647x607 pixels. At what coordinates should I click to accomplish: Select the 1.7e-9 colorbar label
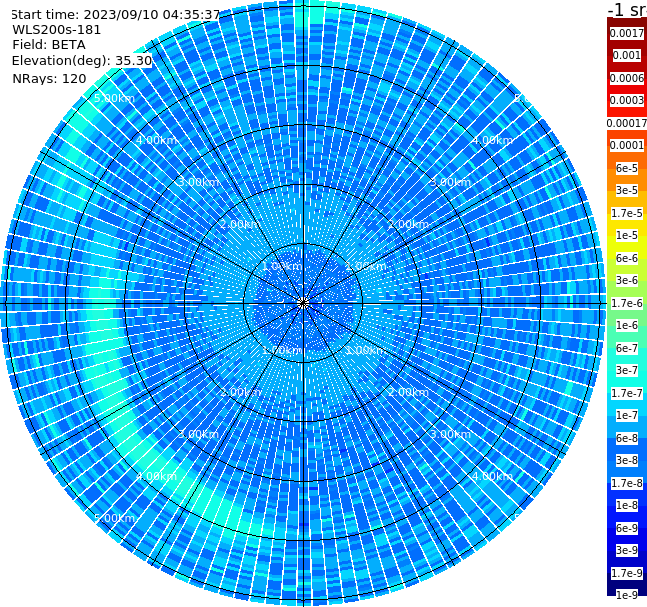click(x=627, y=573)
